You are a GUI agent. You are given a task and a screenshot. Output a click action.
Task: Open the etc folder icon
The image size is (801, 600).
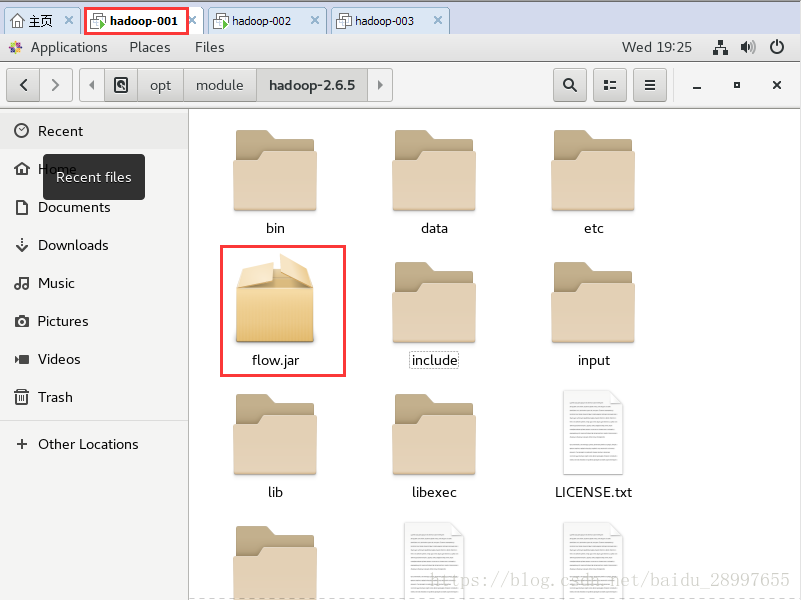coord(593,171)
